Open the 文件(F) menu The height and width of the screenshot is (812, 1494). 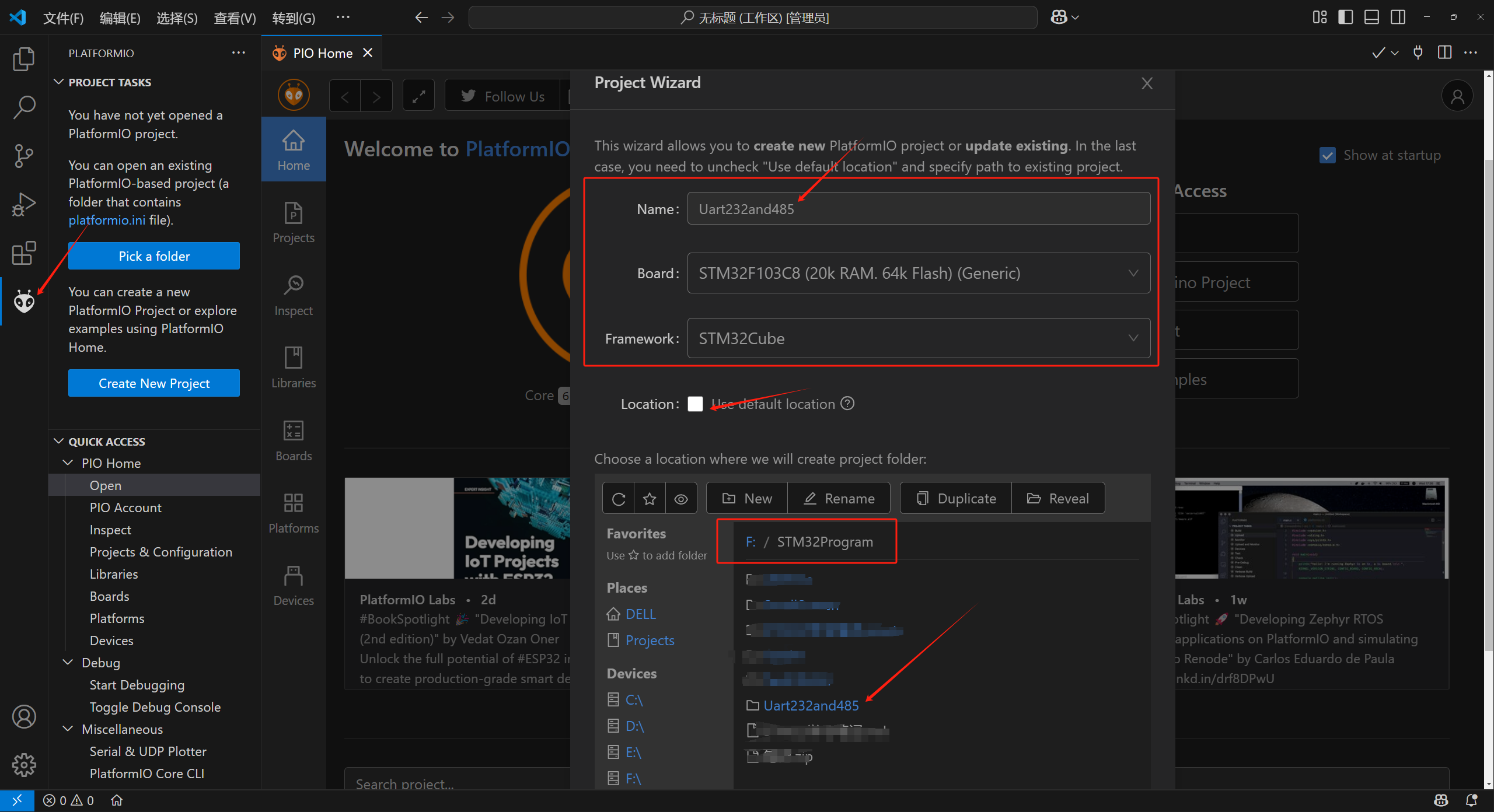tap(62, 17)
